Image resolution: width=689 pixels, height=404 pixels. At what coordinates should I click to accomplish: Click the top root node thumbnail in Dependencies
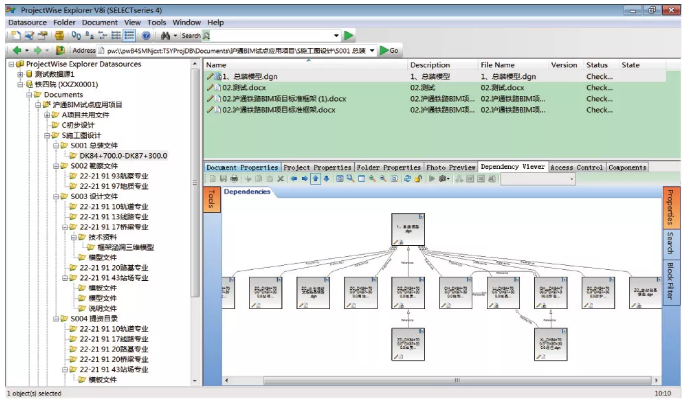(x=408, y=229)
